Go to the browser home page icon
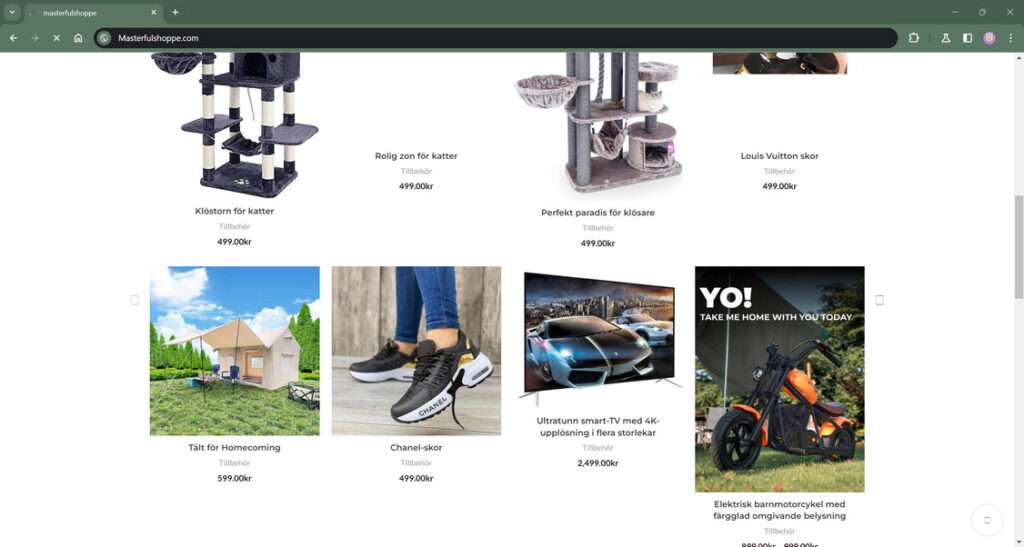This screenshot has width=1024, height=547. (x=78, y=38)
